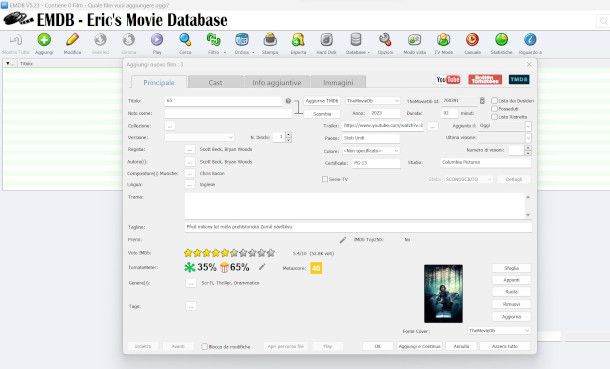This screenshot has height=369, width=610.
Task: Enable Blocco da modifiche checkbox
Action: click(204, 346)
